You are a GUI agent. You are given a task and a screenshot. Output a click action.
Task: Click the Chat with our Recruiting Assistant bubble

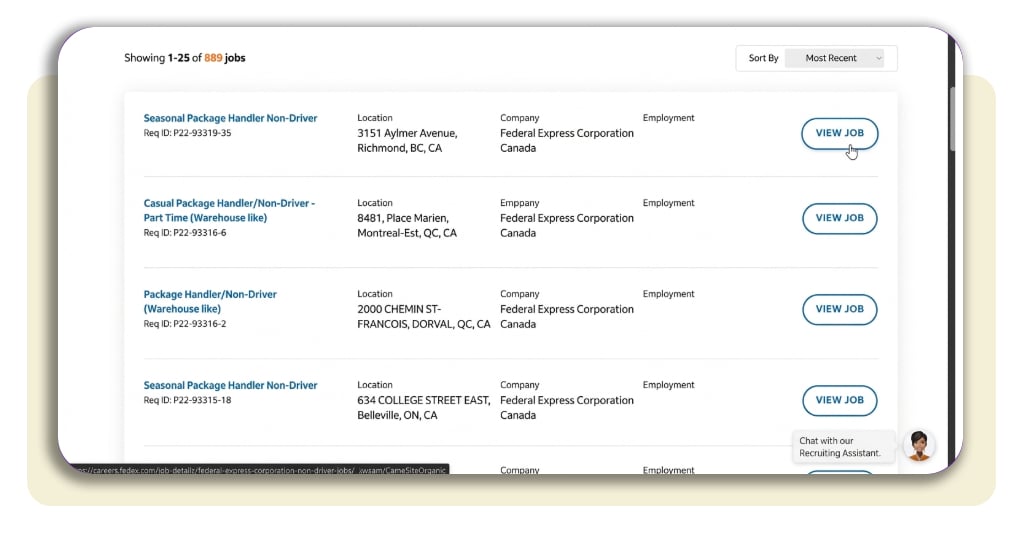[843, 447]
